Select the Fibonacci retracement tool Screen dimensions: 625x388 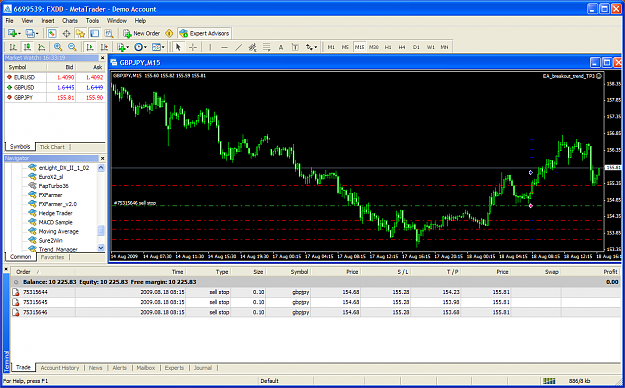[x=267, y=47]
